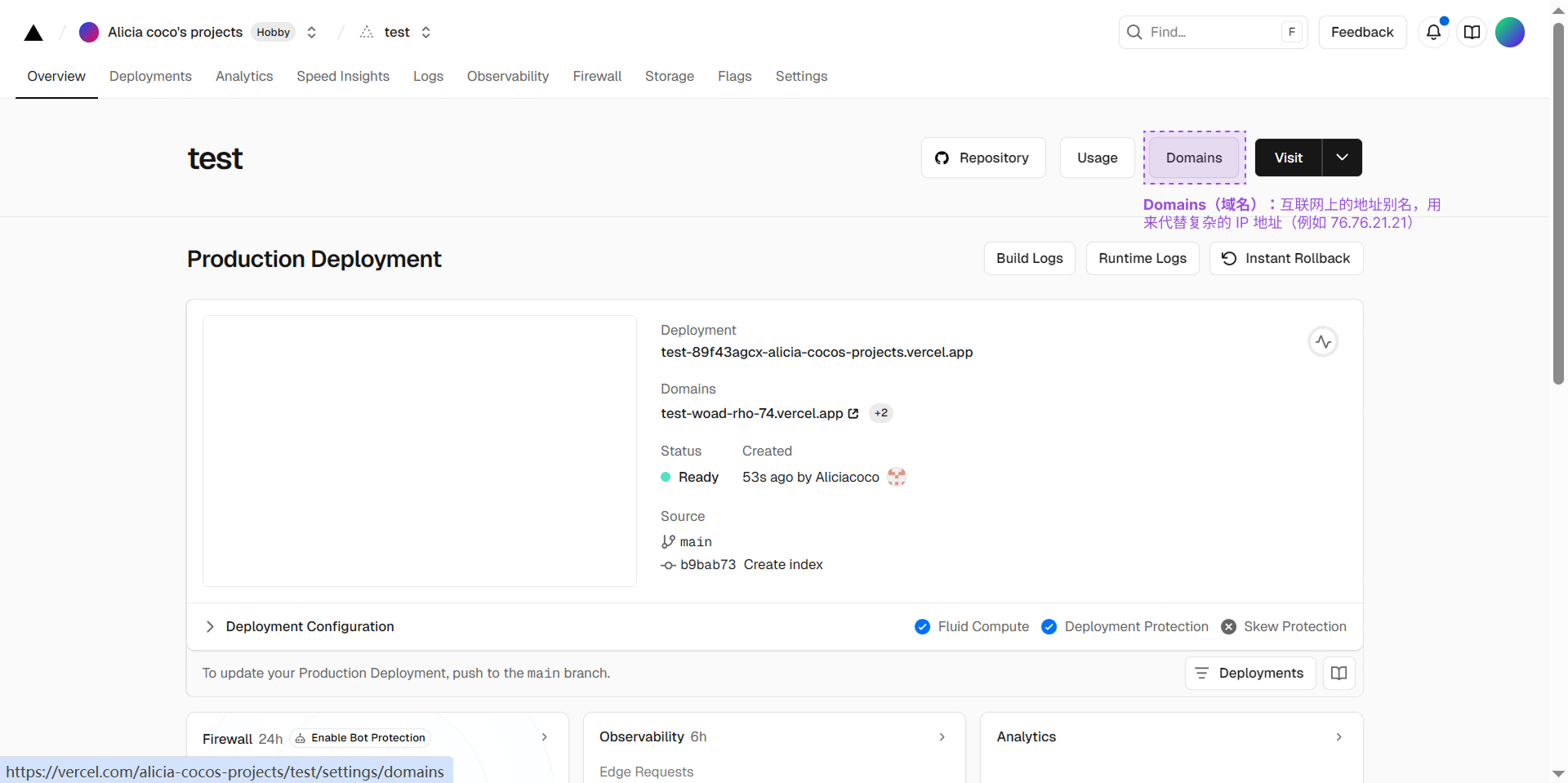Open the notifications bell
1568x783 pixels.
coord(1433,32)
